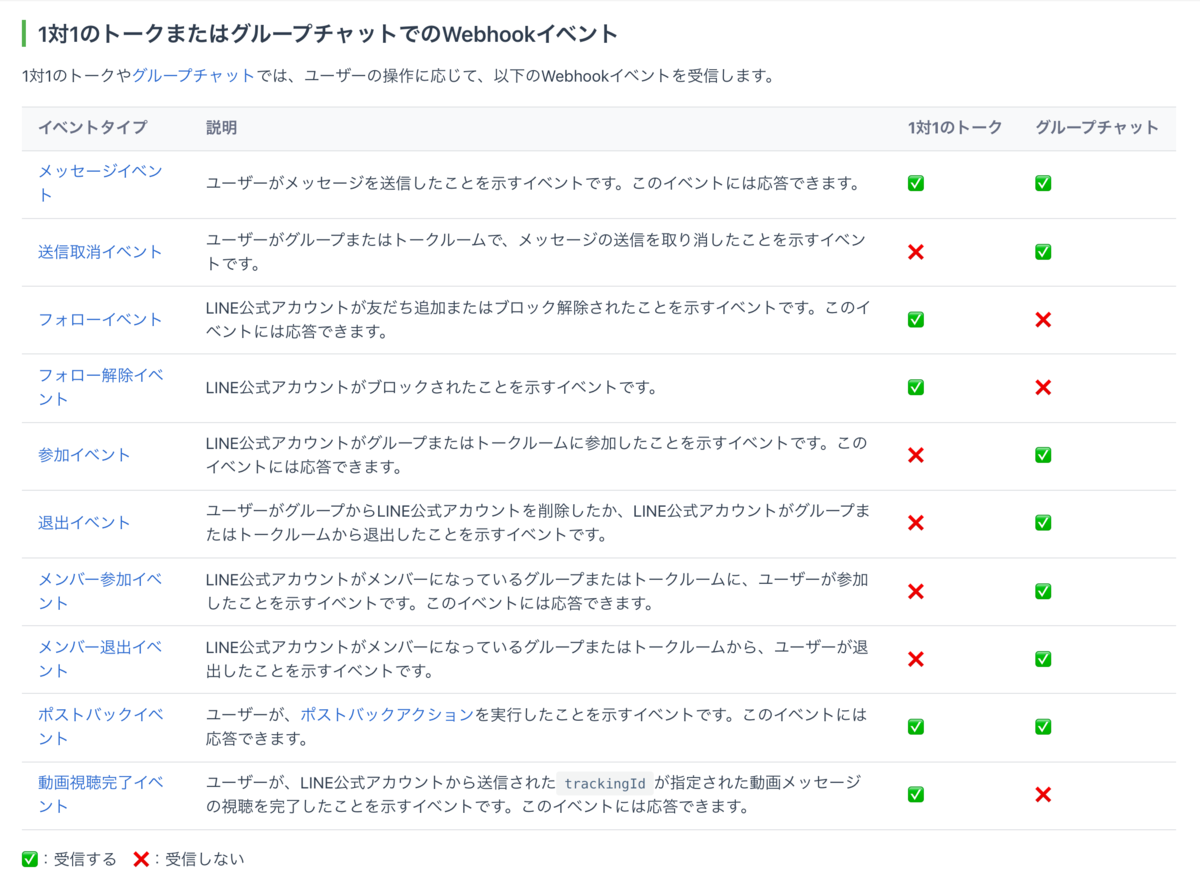Open the 動画視聴完了イベント link
1200x885 pixels.
click(100, 794)
